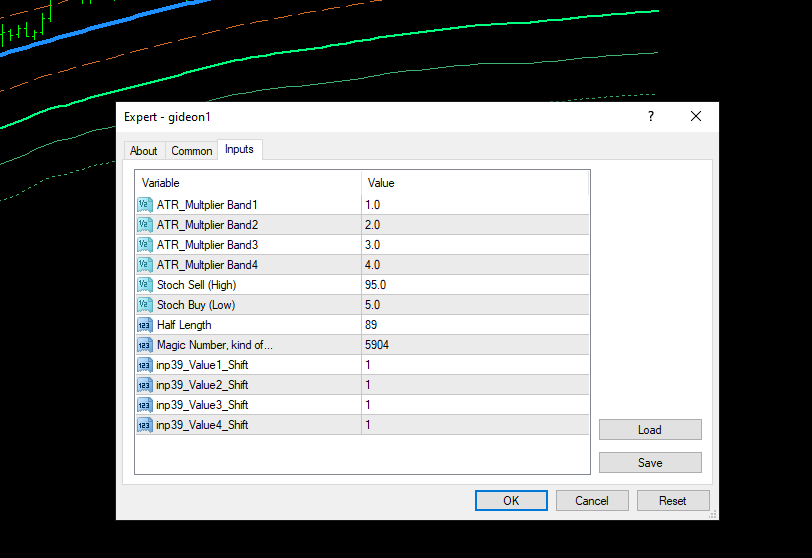Click the Stoch Buy (Low) variable icon
The image size is (812, 558).
[144, 305]
